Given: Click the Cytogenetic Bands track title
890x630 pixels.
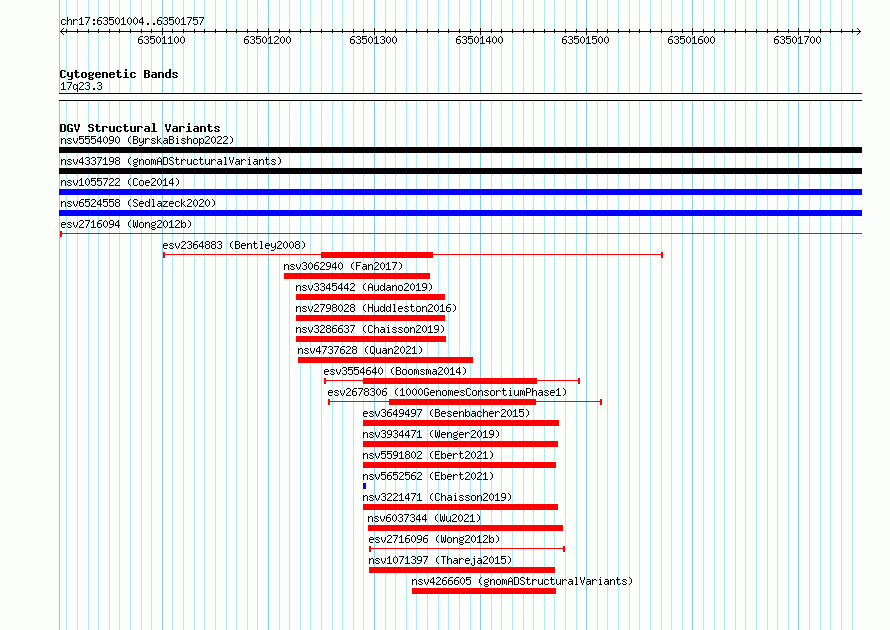Looking at the screenshot, I should coord(119,74).
